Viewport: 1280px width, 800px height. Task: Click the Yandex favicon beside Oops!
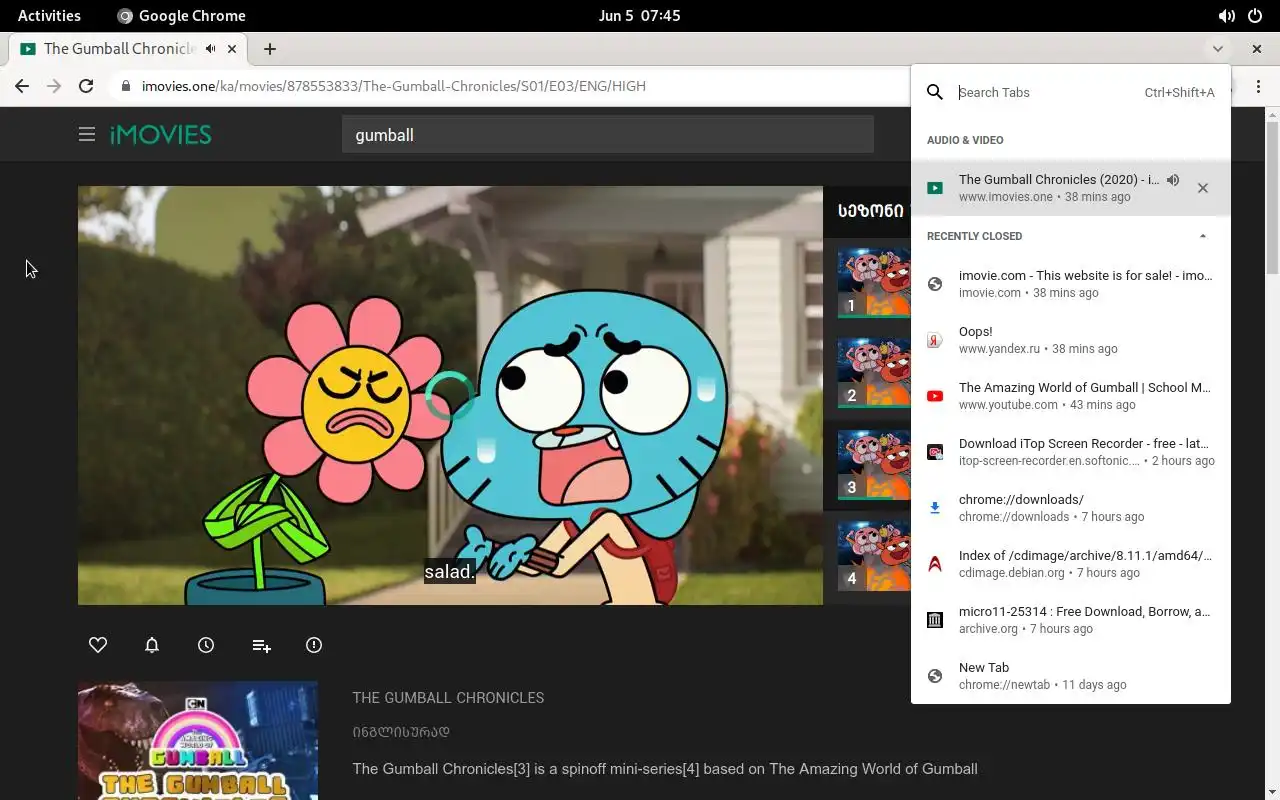tap(935, 340)
